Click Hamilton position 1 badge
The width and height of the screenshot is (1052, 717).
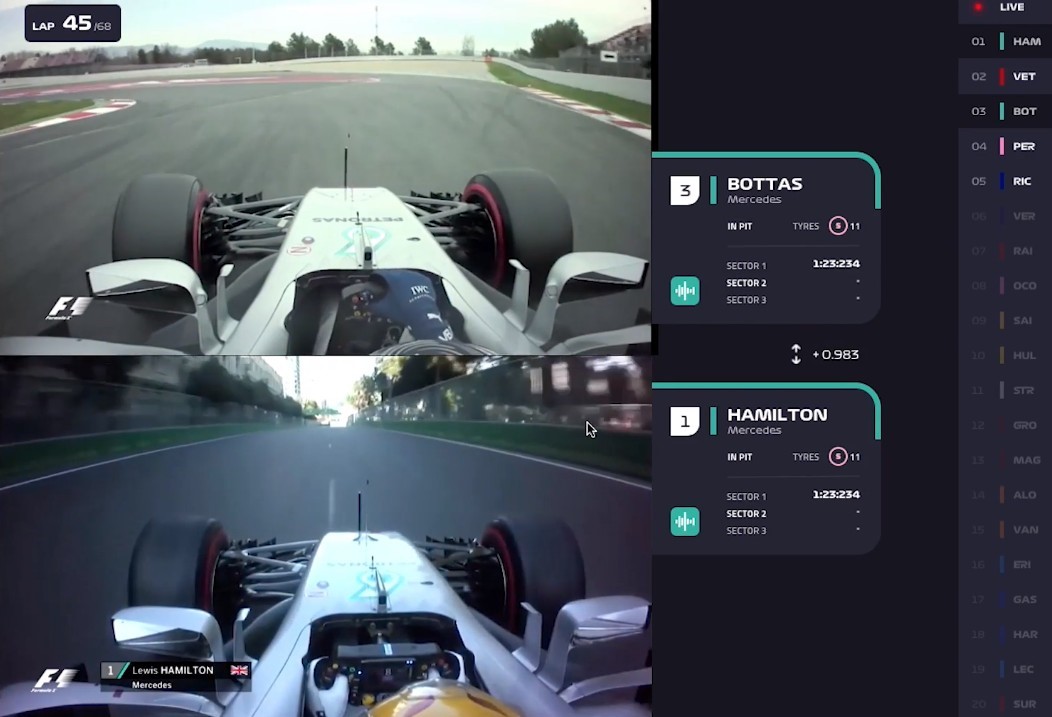[684, 421]
